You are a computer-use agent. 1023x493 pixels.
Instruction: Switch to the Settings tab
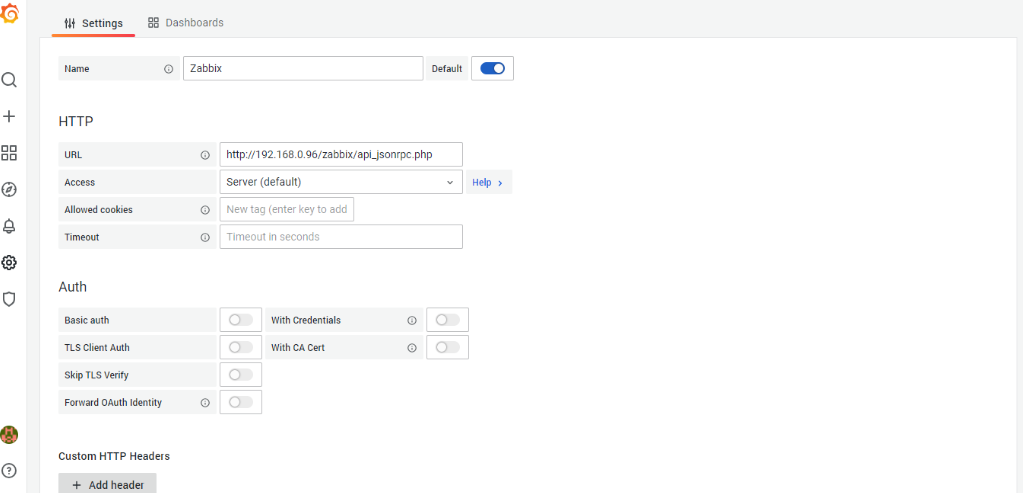point(93,23)
